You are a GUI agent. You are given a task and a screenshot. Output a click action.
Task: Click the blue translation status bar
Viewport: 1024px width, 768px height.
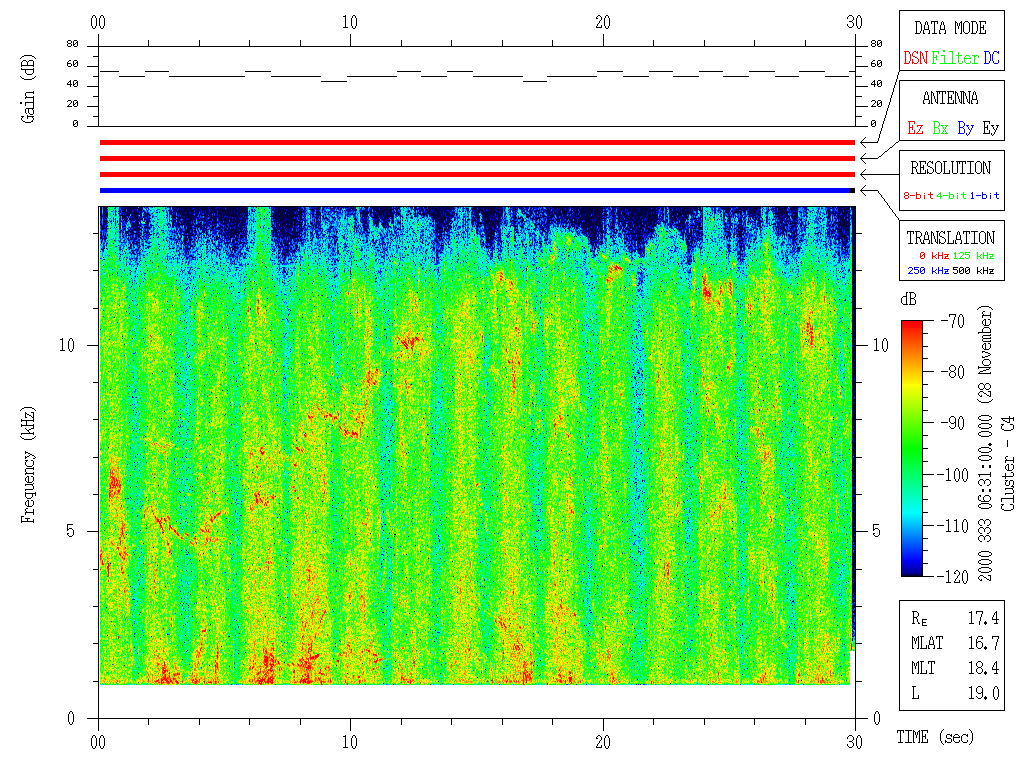pyautogui.click(x=476, y=190)
